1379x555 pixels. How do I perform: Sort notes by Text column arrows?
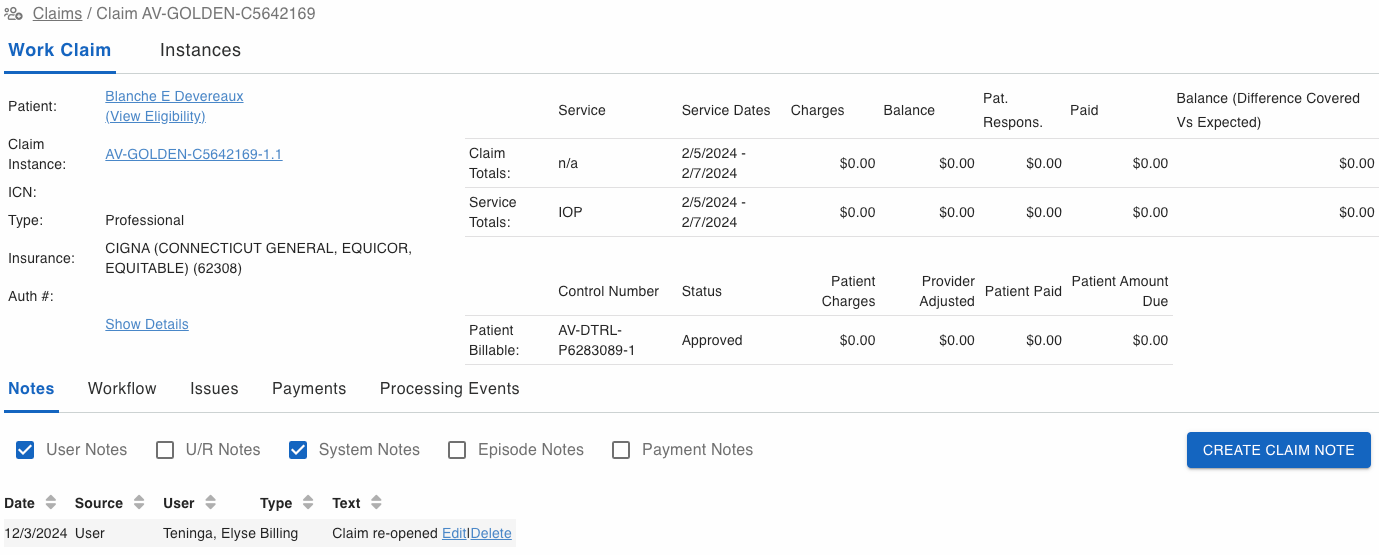pos(376,503)
